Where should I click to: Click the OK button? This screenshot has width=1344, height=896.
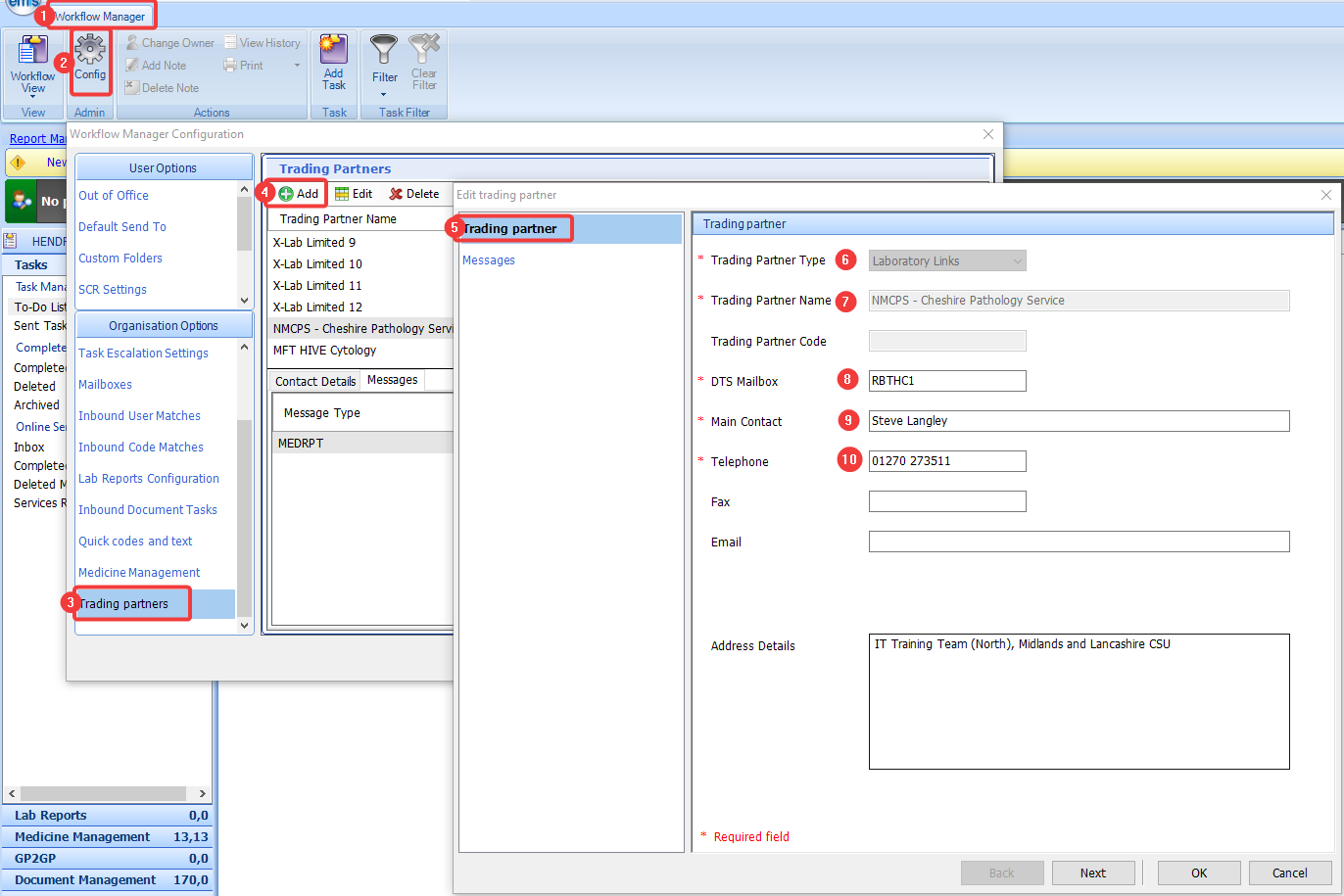click(1199, 873)
